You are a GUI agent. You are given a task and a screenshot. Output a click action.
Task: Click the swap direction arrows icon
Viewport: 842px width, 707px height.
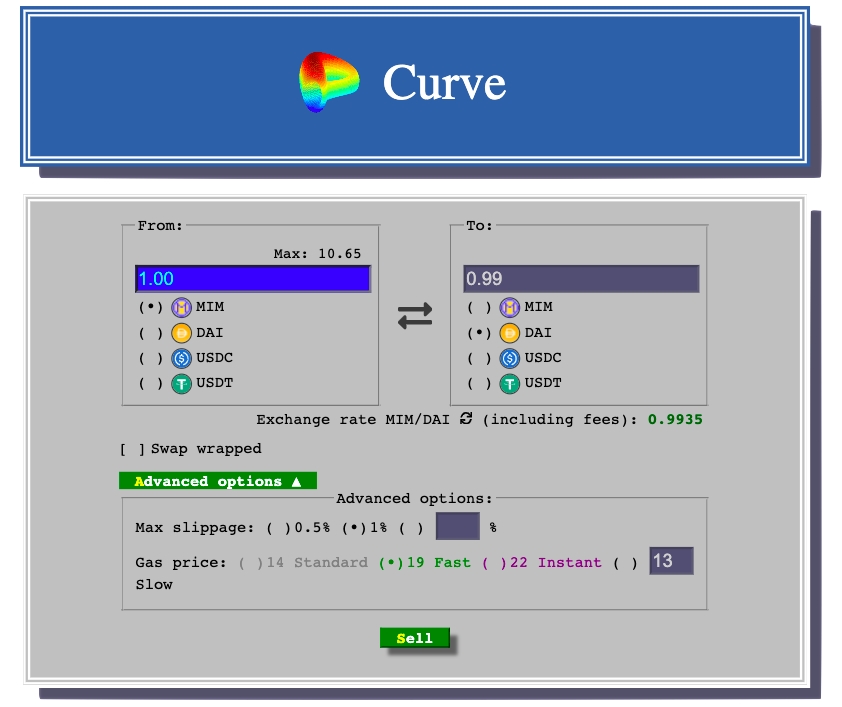click(415, 316)
